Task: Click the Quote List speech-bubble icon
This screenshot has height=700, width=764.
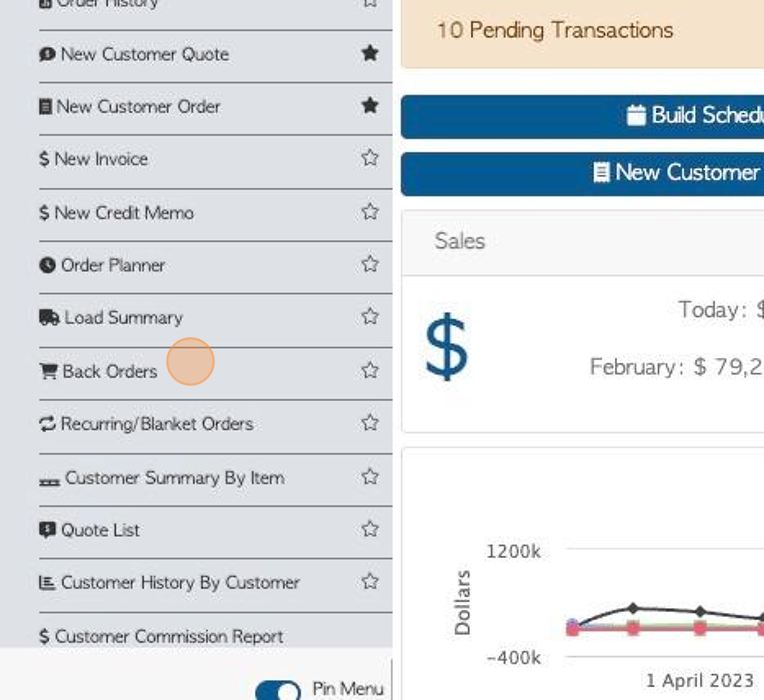Action: [x=47, y=530]
